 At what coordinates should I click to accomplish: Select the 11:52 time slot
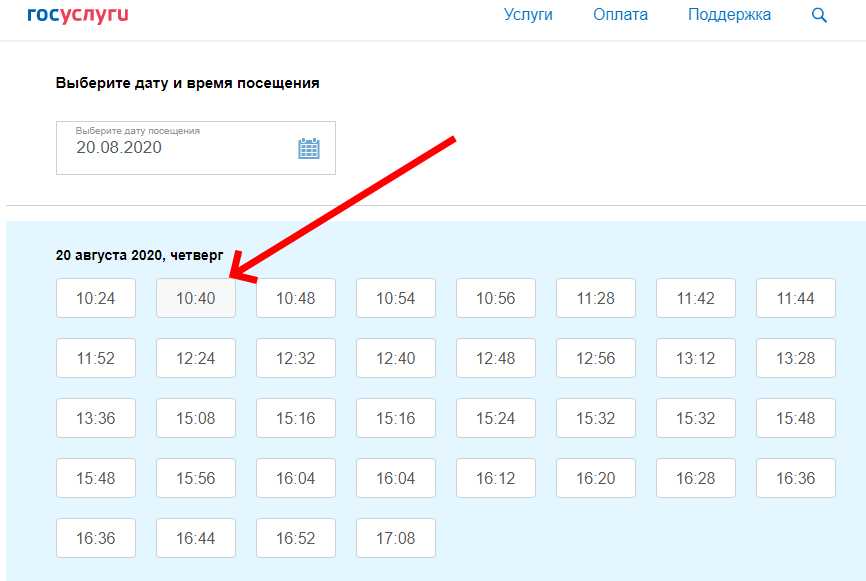96,358
